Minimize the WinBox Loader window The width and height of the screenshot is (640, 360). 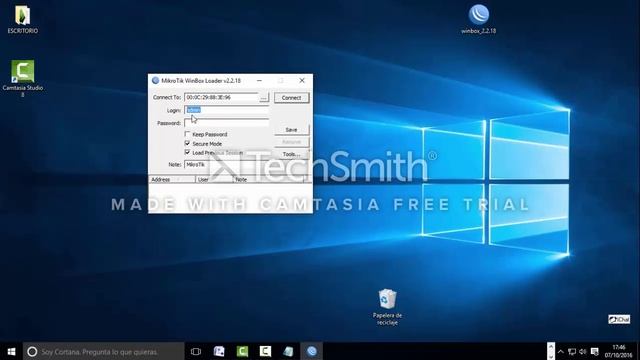tap(259, 80)
